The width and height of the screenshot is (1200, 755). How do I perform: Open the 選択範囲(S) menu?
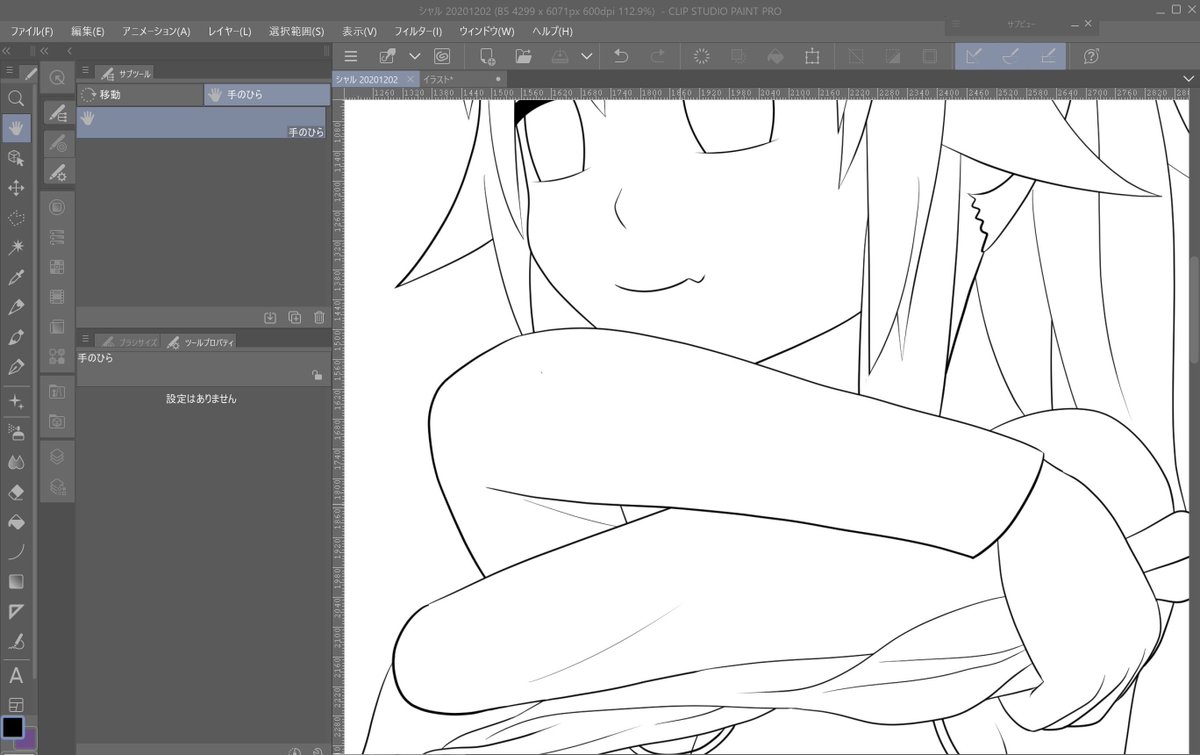pos(297,31)
